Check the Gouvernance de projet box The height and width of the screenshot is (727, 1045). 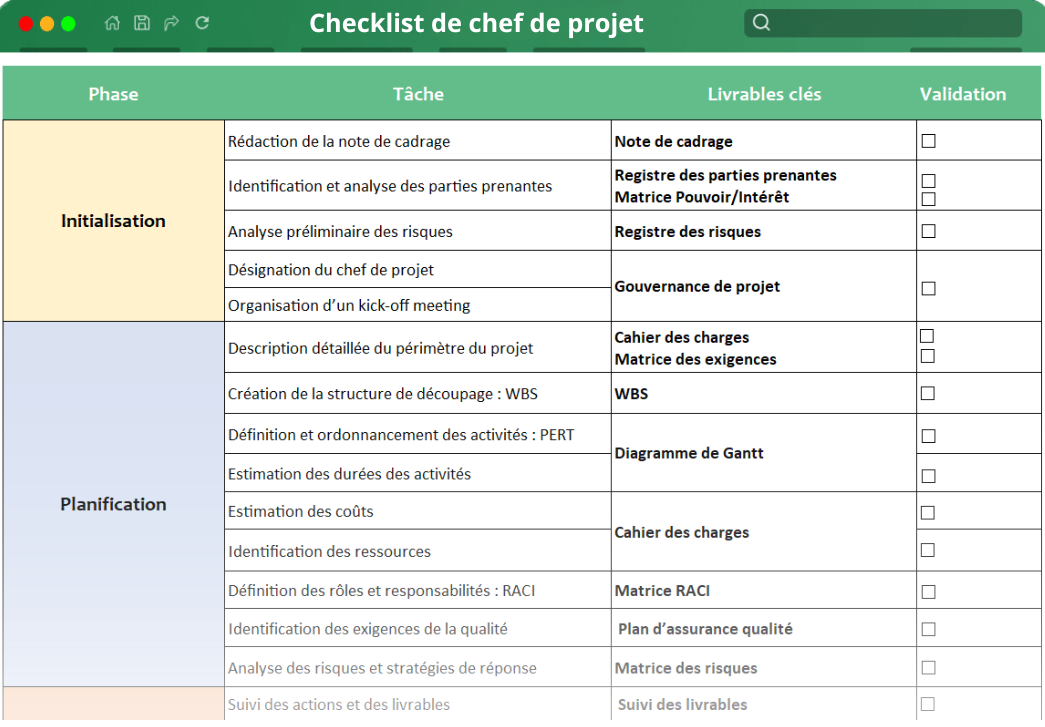(928, 288)
